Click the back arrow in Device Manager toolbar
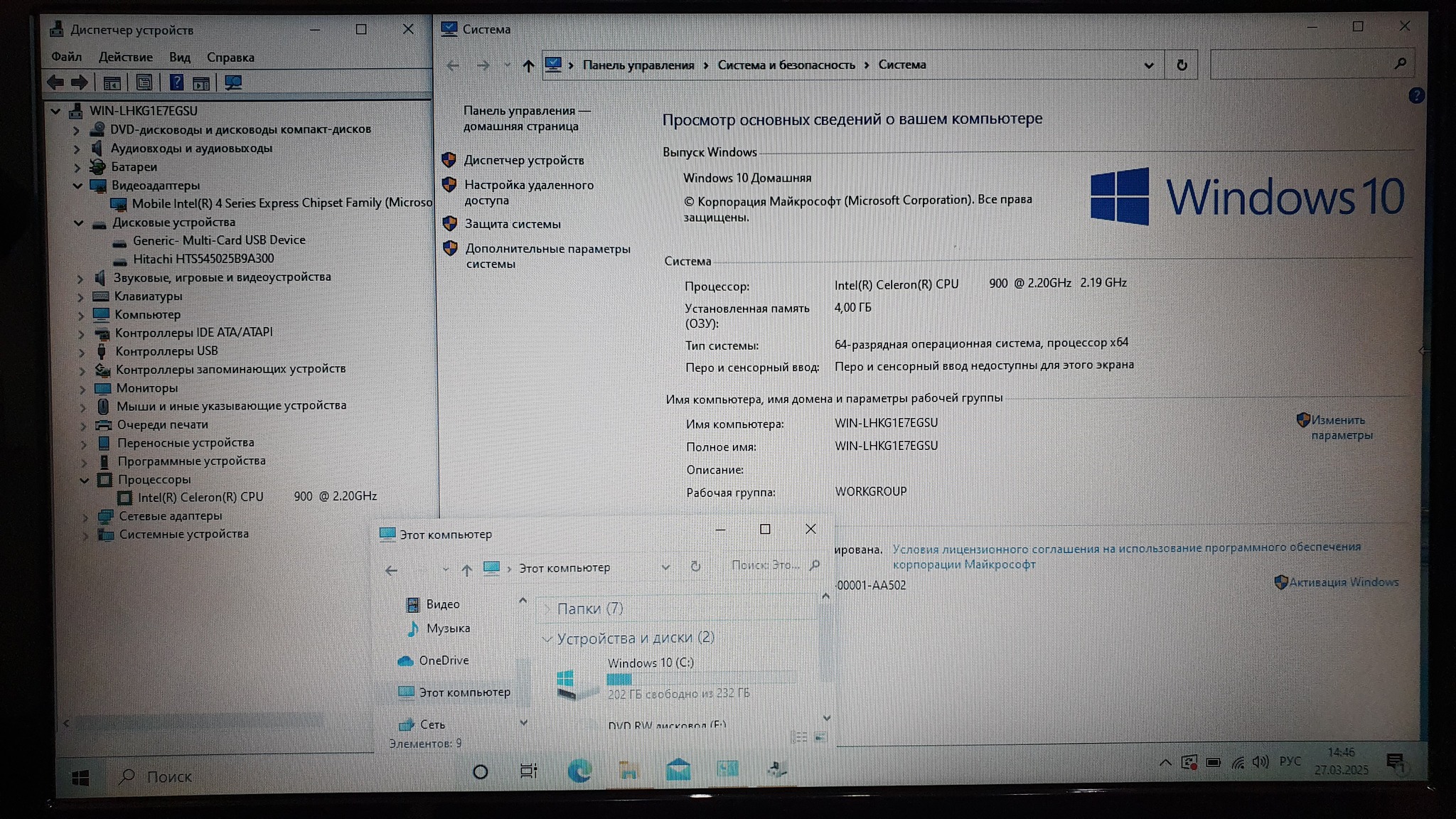This screenshot has height=819, width=1456. coord(55,82)
